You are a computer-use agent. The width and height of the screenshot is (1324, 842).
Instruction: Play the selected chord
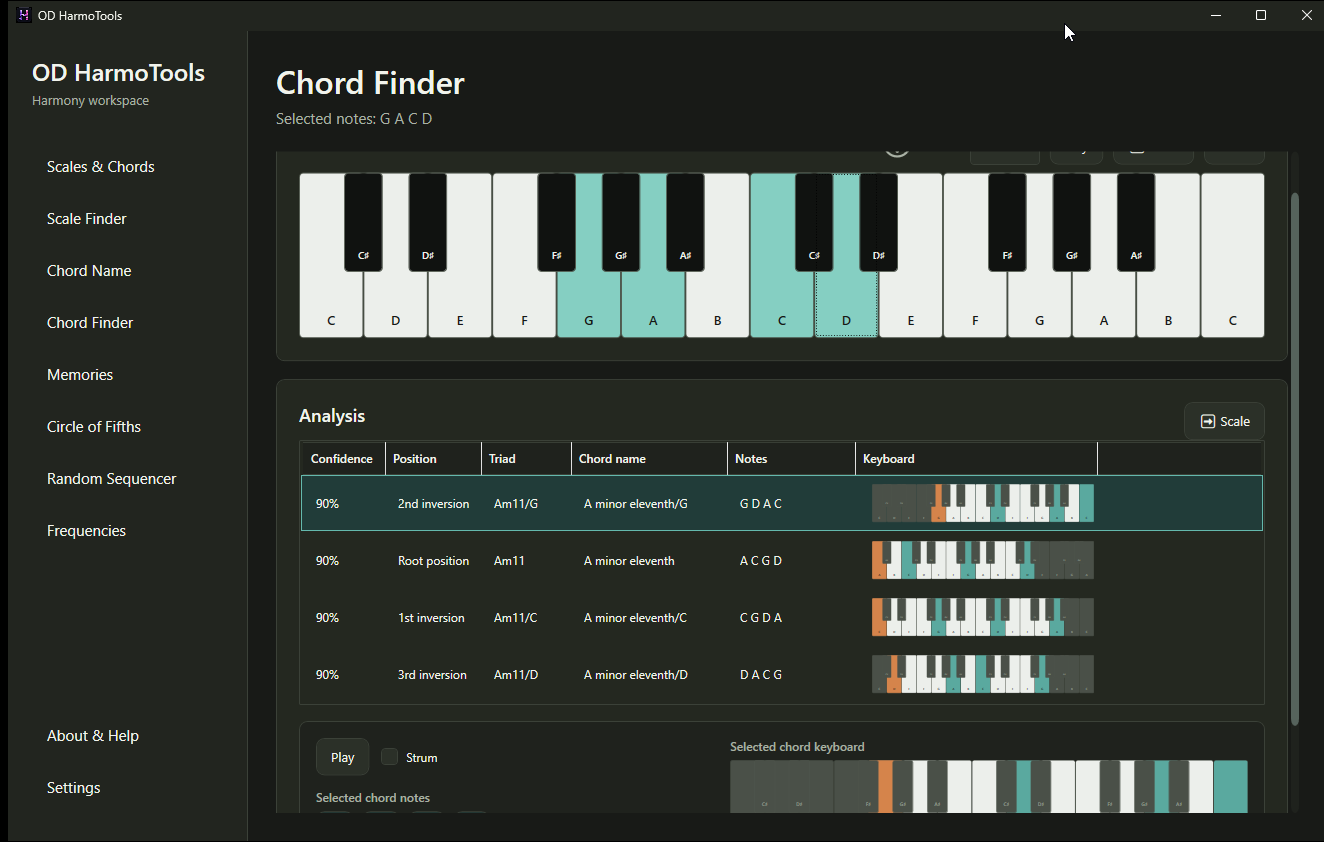pyautogui.click(x=342, y=757)
